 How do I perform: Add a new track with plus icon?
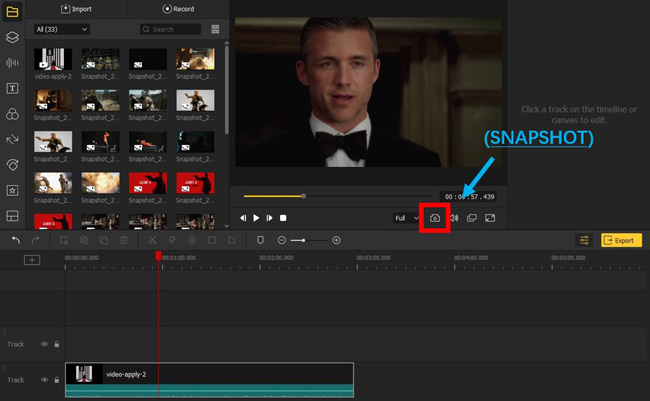[x=32, y=260]
